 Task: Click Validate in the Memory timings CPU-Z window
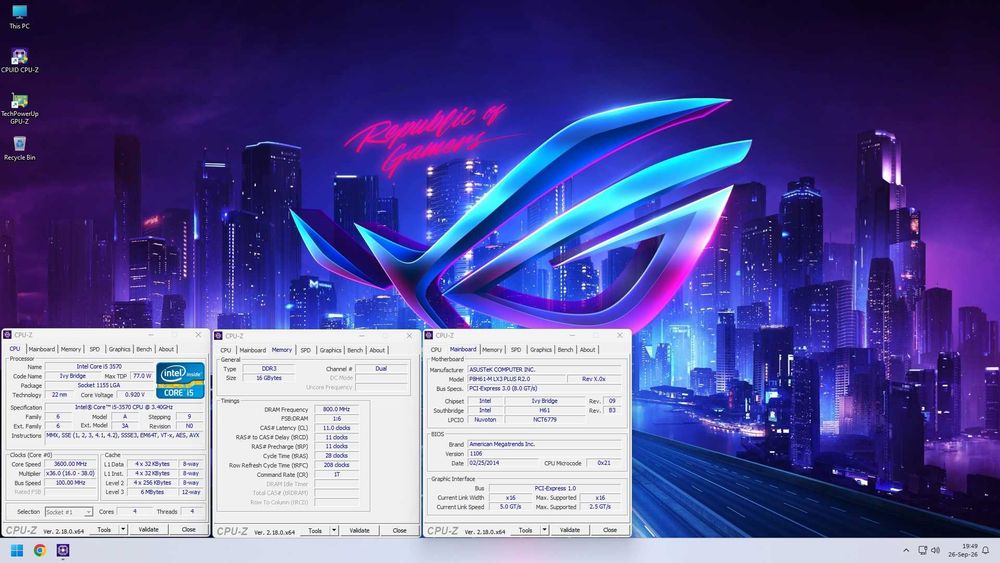click(x=360, y=530)
